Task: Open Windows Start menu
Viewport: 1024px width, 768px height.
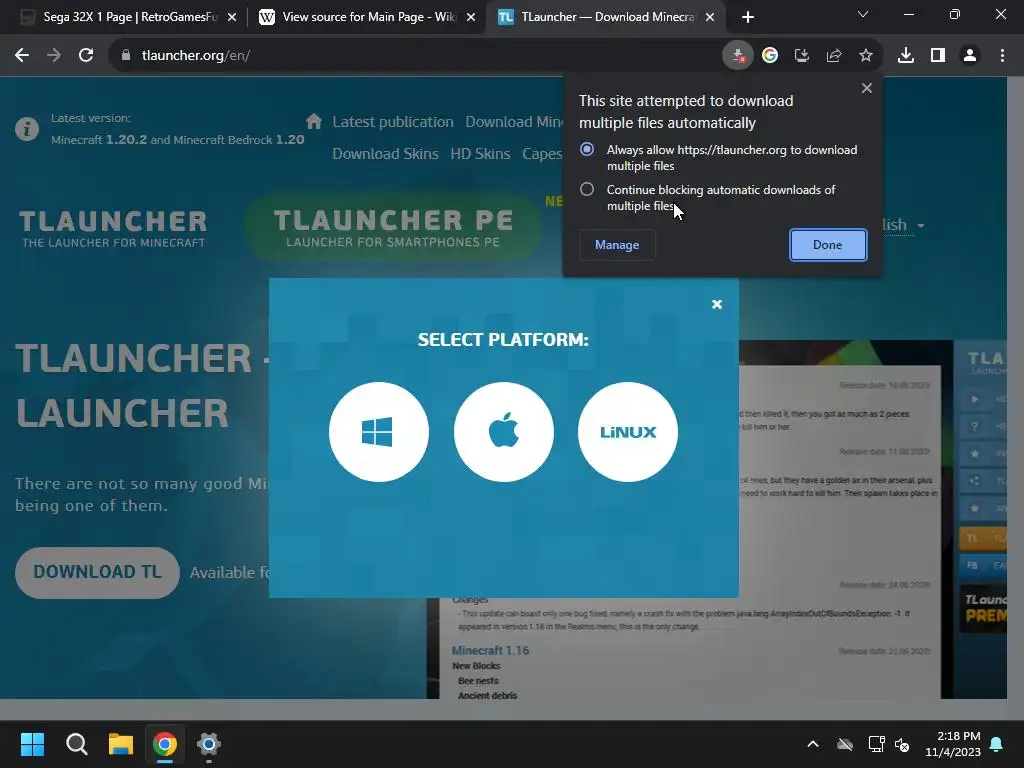Action: coord(32,744)
